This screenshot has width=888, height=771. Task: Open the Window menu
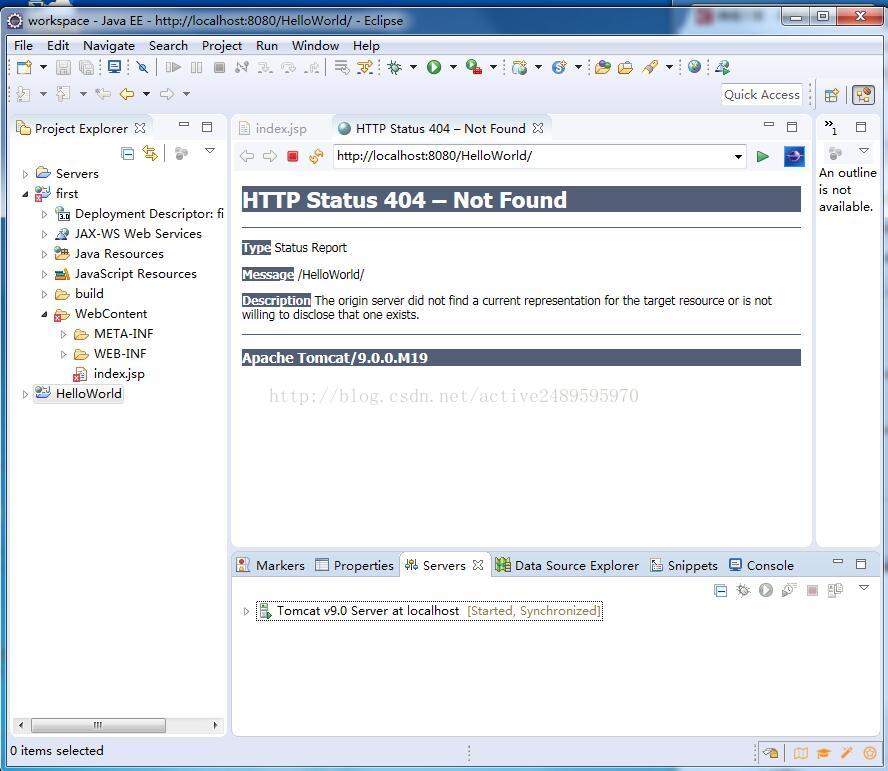[x=315, y=46]
